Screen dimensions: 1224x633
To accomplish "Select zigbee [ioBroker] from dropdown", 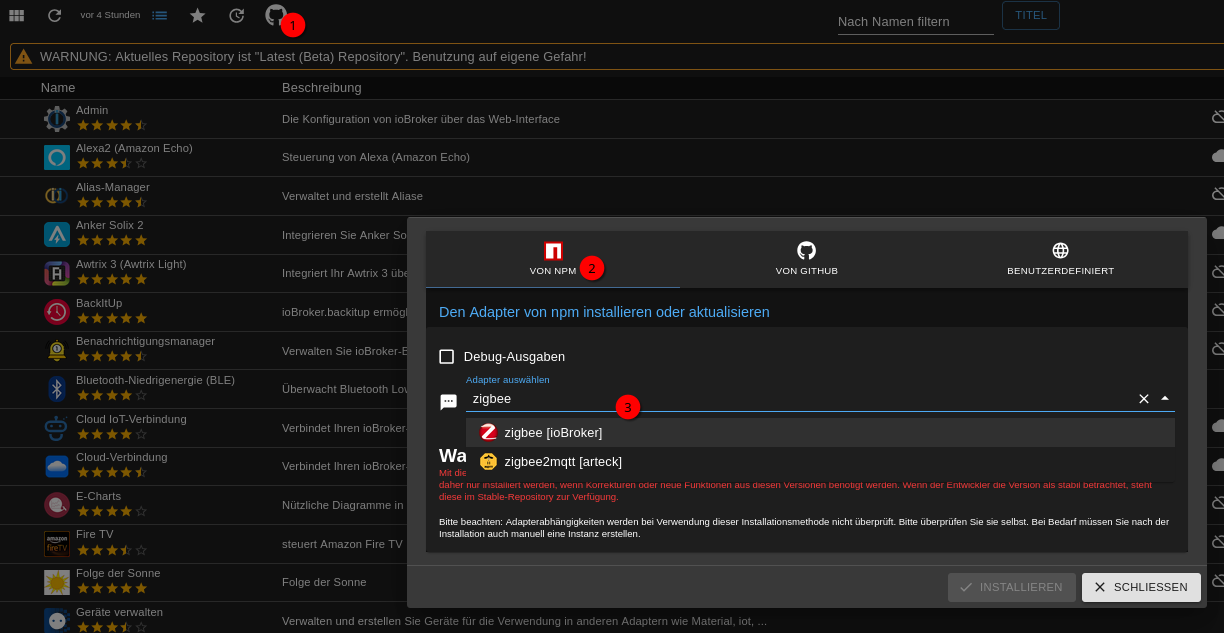I will coord(820,432).
